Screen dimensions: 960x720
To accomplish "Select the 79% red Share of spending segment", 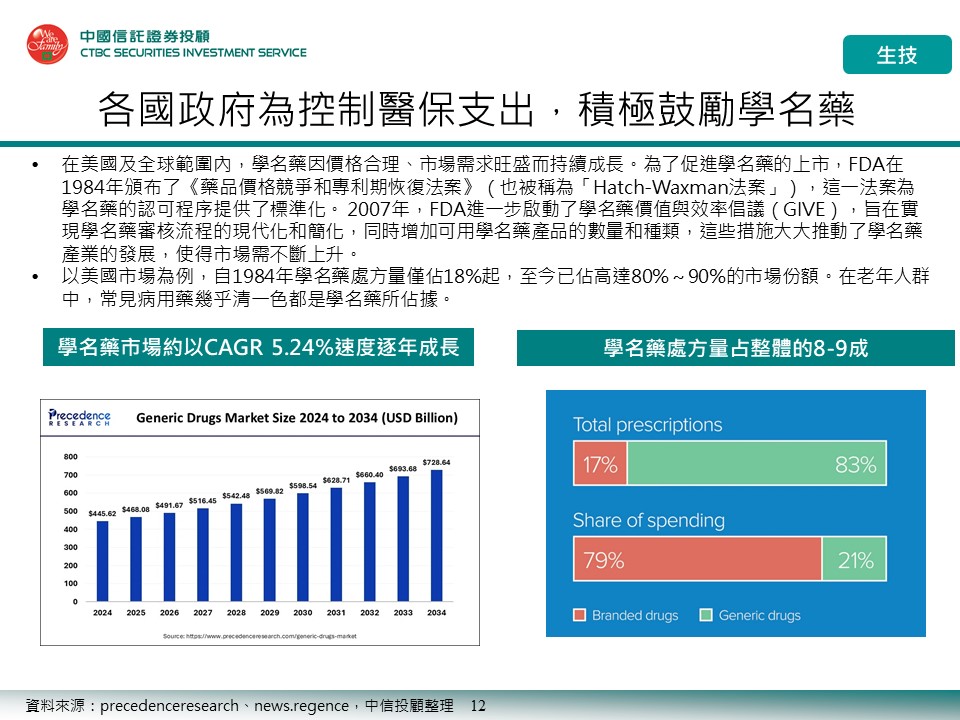I will 696,560.
